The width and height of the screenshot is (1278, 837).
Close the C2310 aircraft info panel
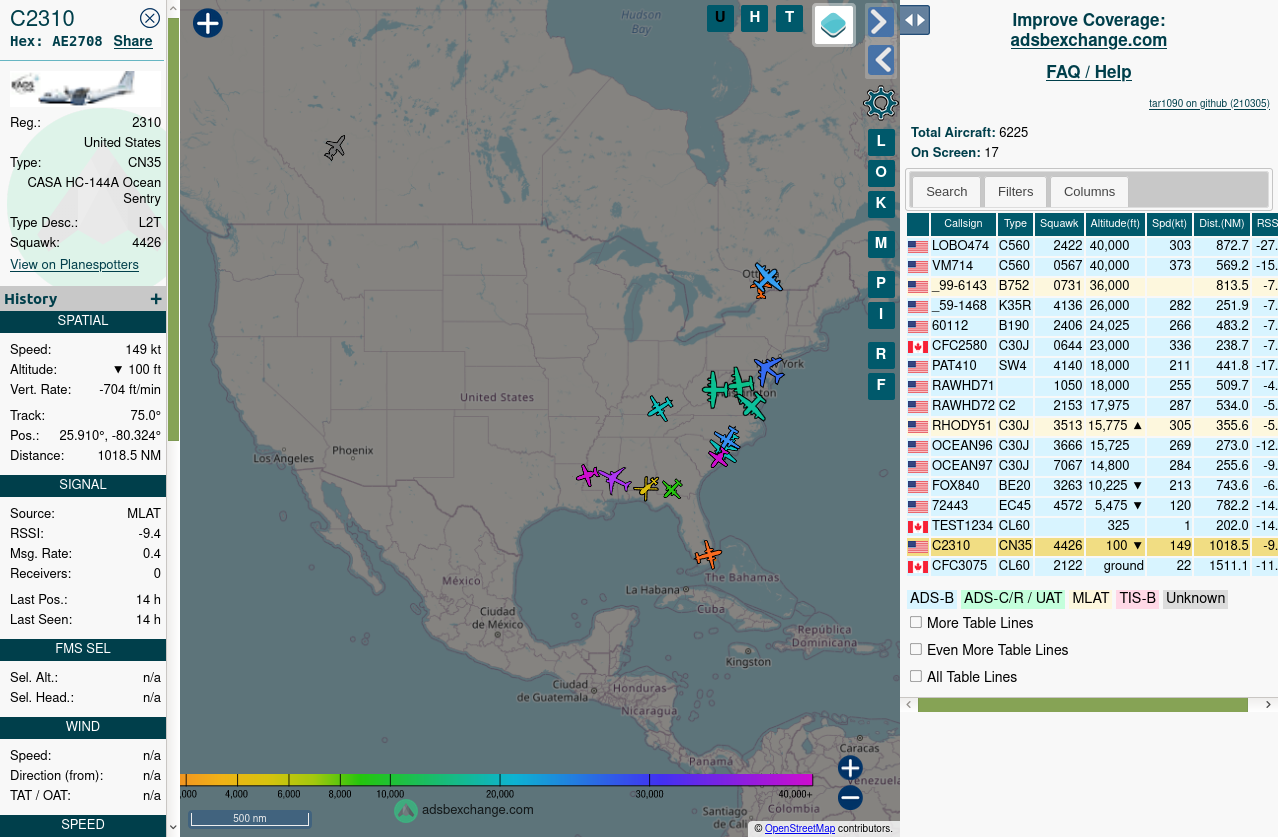click(x=149, y=18)
